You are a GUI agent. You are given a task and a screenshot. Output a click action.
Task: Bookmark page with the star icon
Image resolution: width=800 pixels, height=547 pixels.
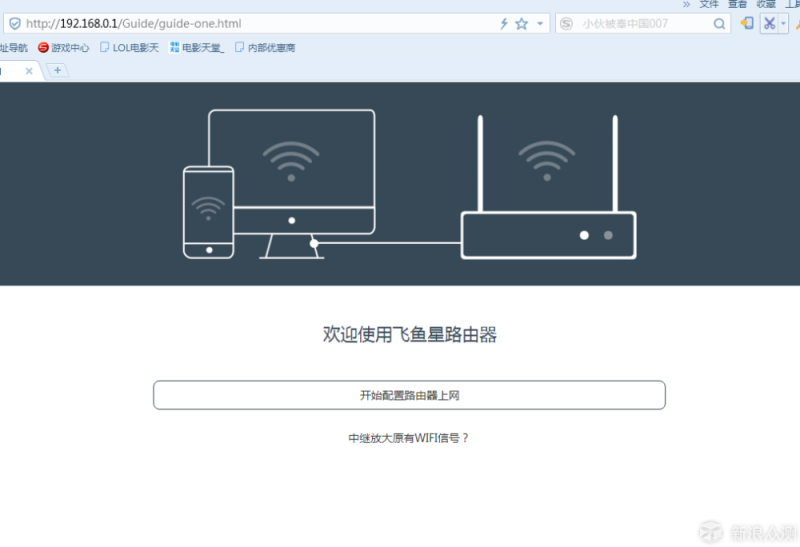521,23
